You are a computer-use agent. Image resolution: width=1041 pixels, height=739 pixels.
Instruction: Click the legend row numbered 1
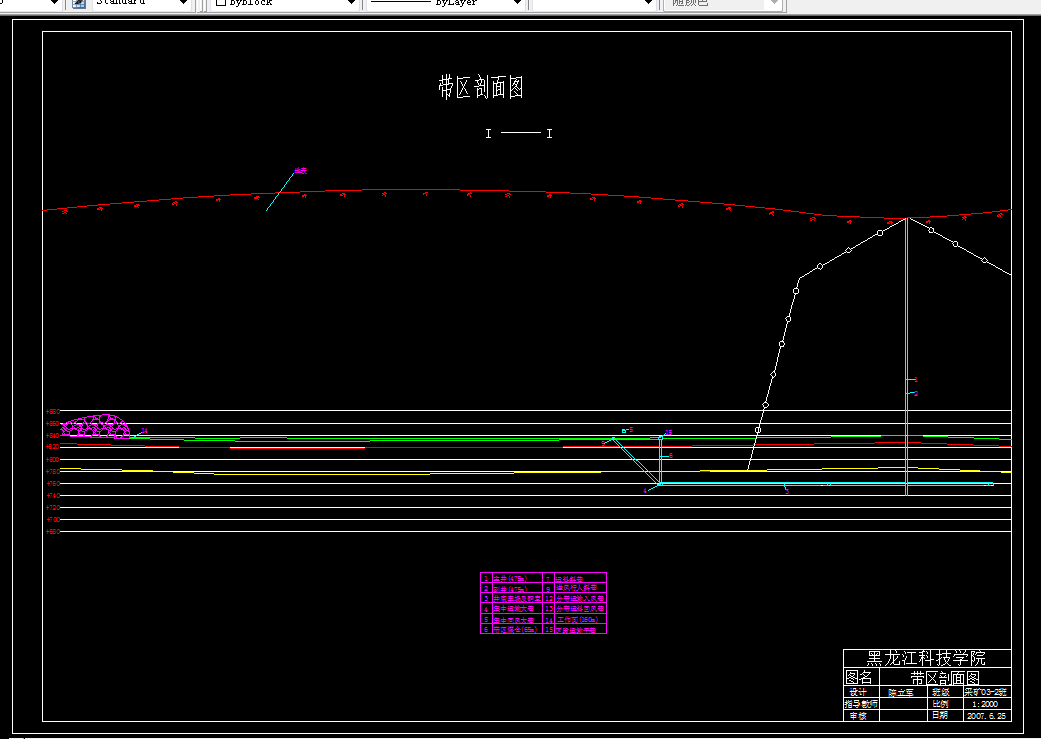point(511,578)
